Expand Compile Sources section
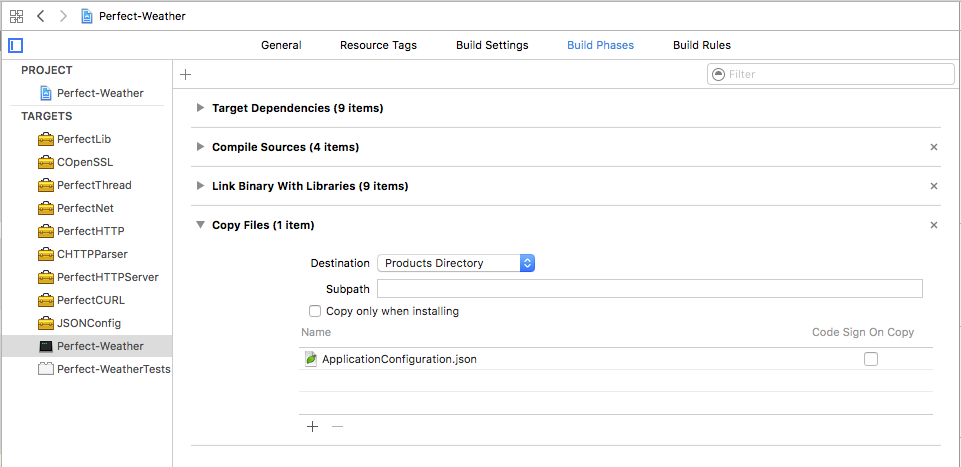The image size is (961, 467). (200, 147)
